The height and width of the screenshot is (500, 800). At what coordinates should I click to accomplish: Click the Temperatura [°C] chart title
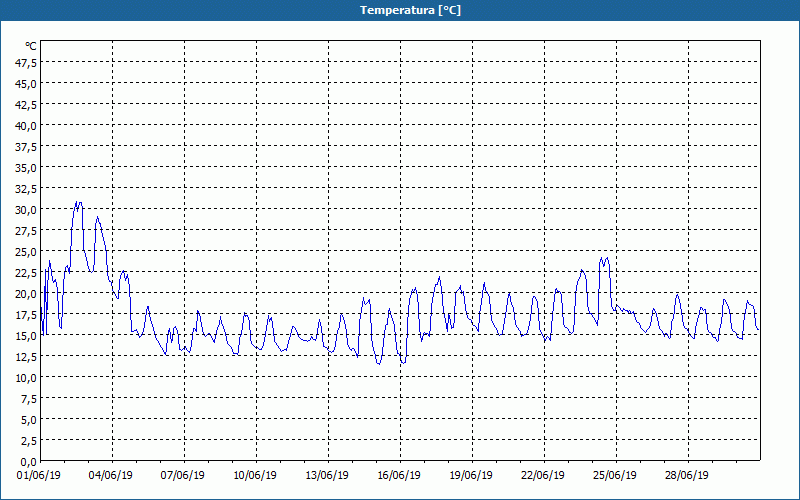[x=410, y=10]
